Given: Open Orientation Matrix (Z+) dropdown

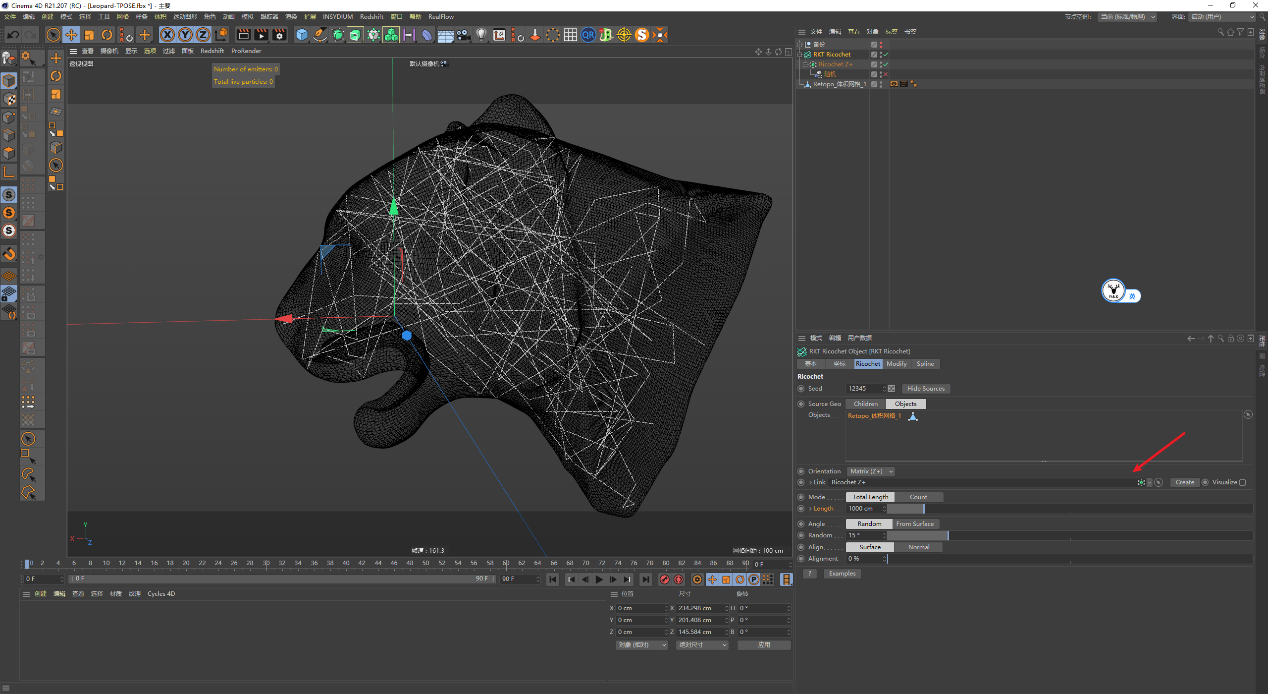Looking at the screenshot, I should click(871, 471).
